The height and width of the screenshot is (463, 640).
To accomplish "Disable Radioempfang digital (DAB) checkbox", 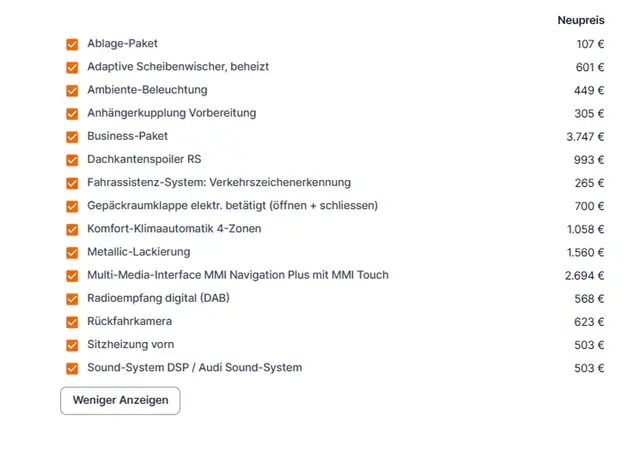I will (x=72, y=298).
